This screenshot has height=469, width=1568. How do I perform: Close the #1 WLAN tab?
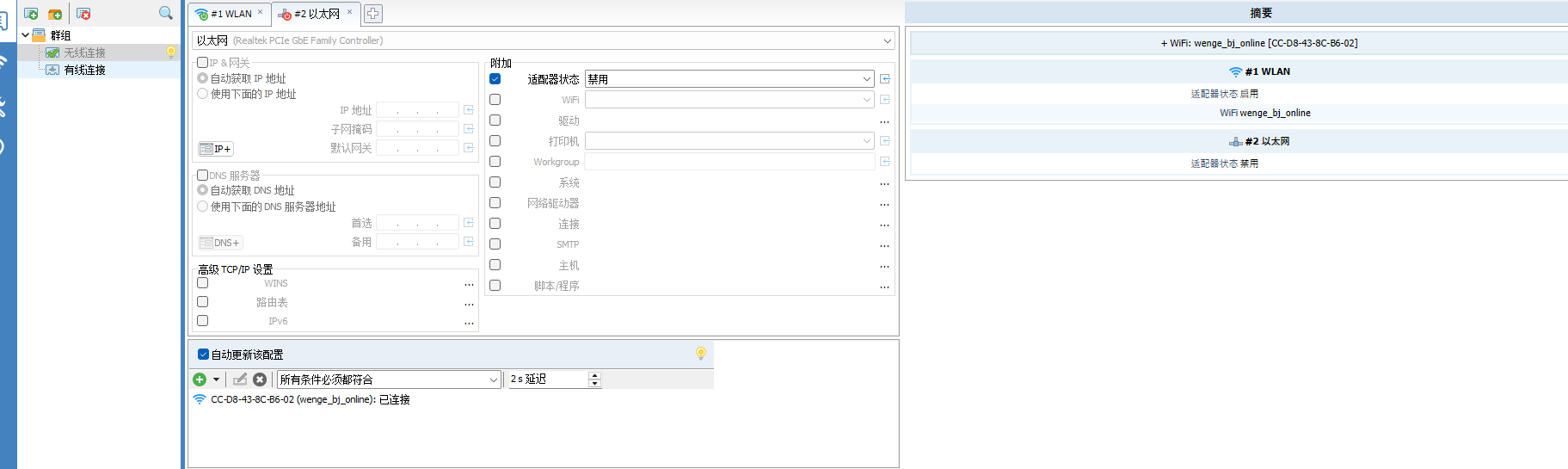[261, 12]
